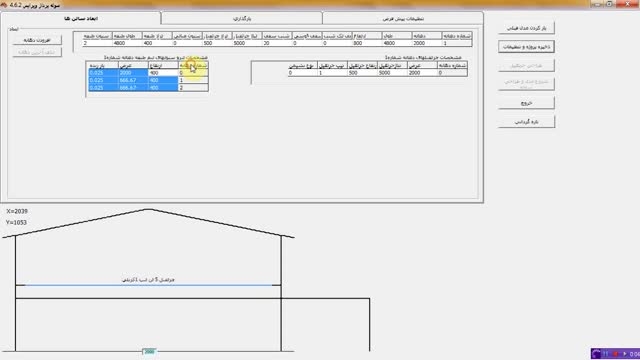Click the mezzanine height cell showing 400 in row 0
This screenshot has width=640, height=360.
pos(163,73)
